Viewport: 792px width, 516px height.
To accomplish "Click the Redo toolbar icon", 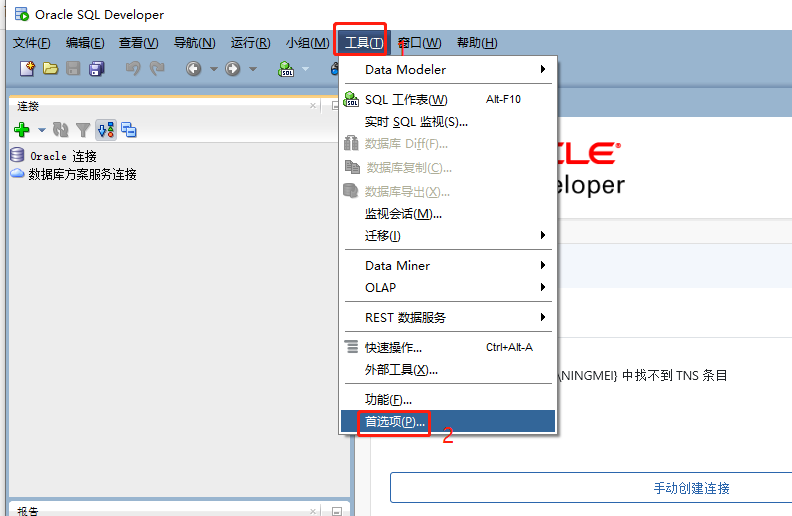I will [x=157, y=68].
